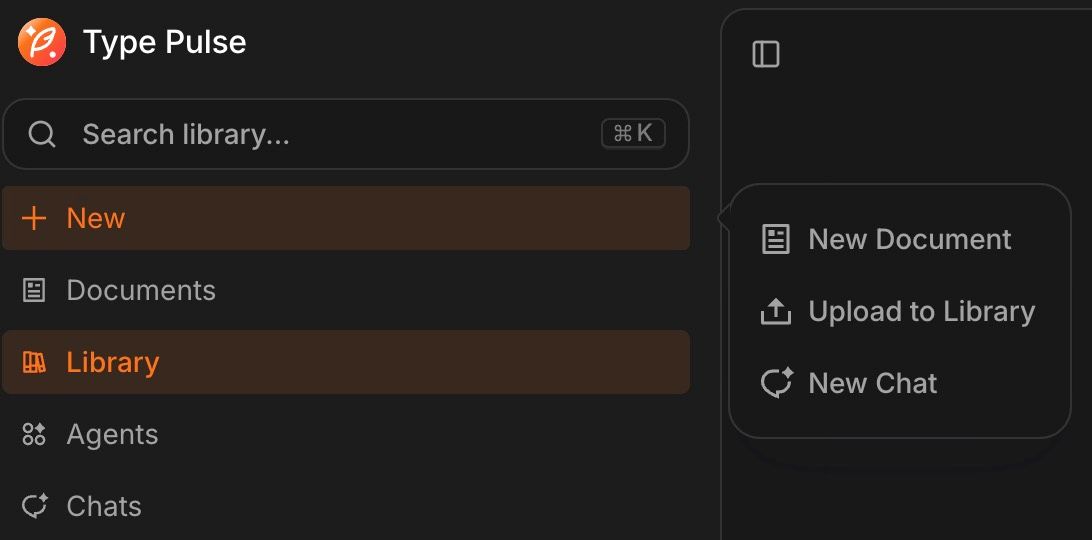Image resolution: width=1092 pixels, height=540 pixels.
Task: Click the orange plus icon beside New
Action: 33,218
